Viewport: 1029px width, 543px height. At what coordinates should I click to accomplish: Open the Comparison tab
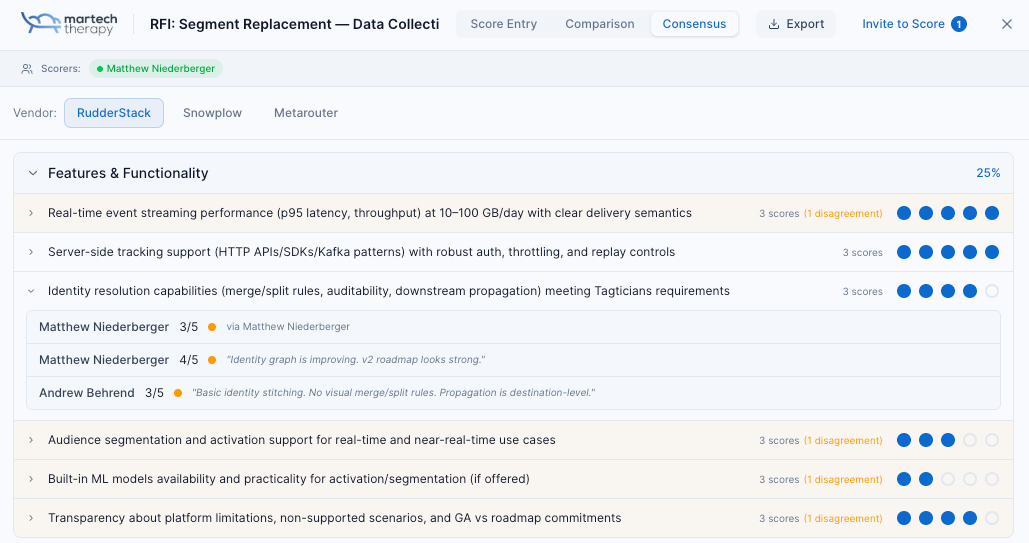(599, 24)
